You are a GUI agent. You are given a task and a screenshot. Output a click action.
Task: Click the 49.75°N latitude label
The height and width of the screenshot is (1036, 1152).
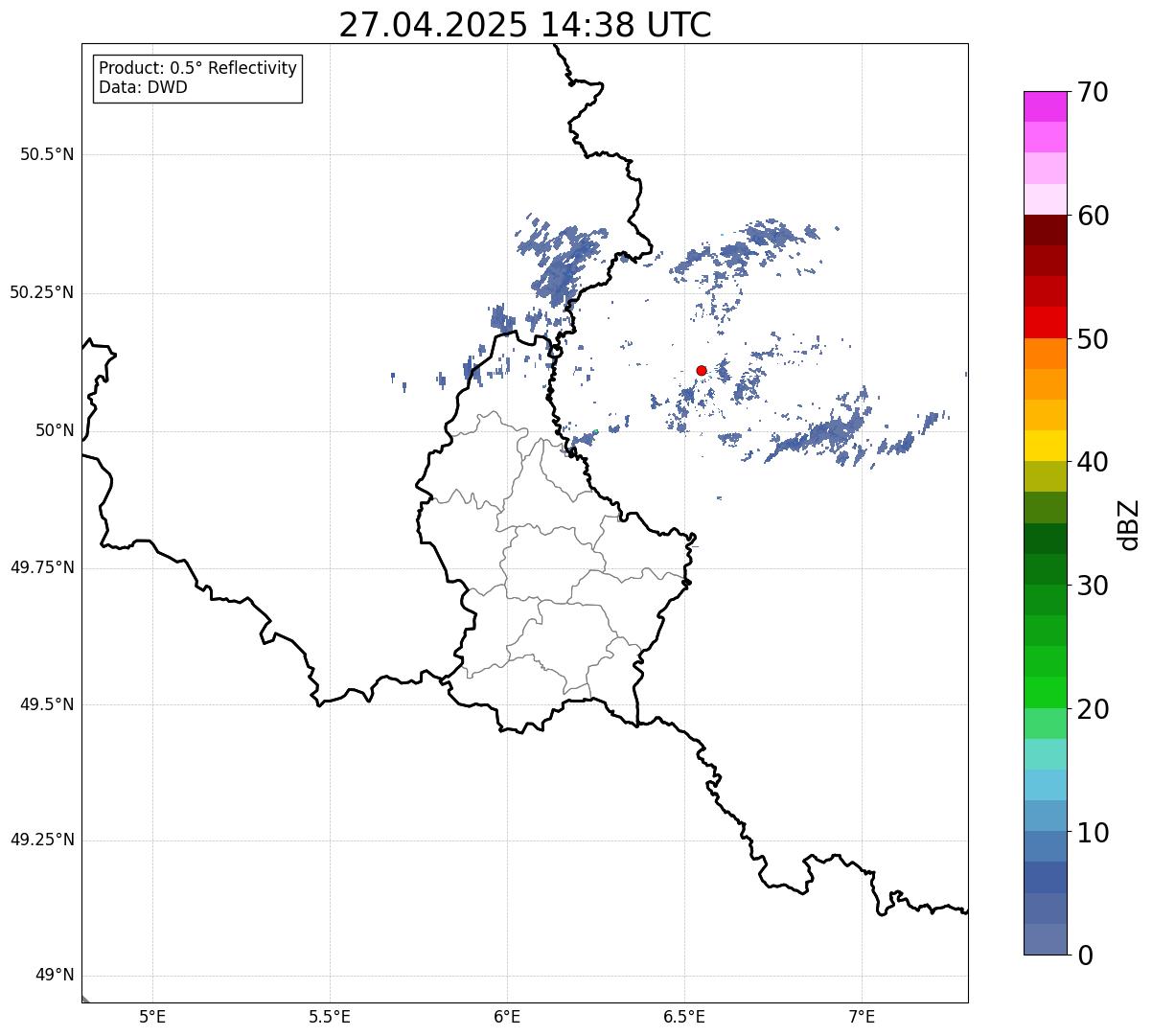41,567
